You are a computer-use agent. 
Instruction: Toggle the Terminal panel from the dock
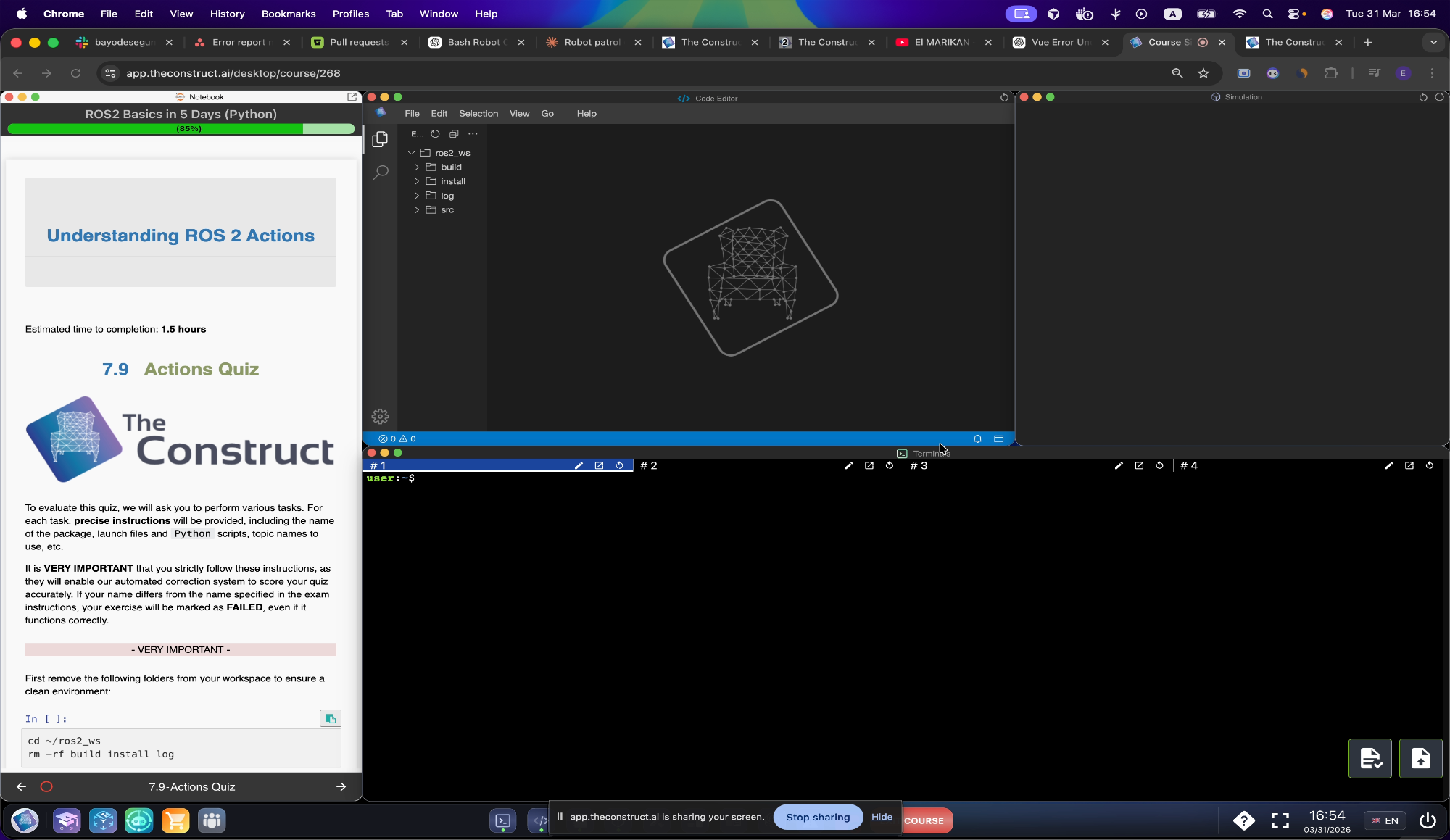click(503, 820)
